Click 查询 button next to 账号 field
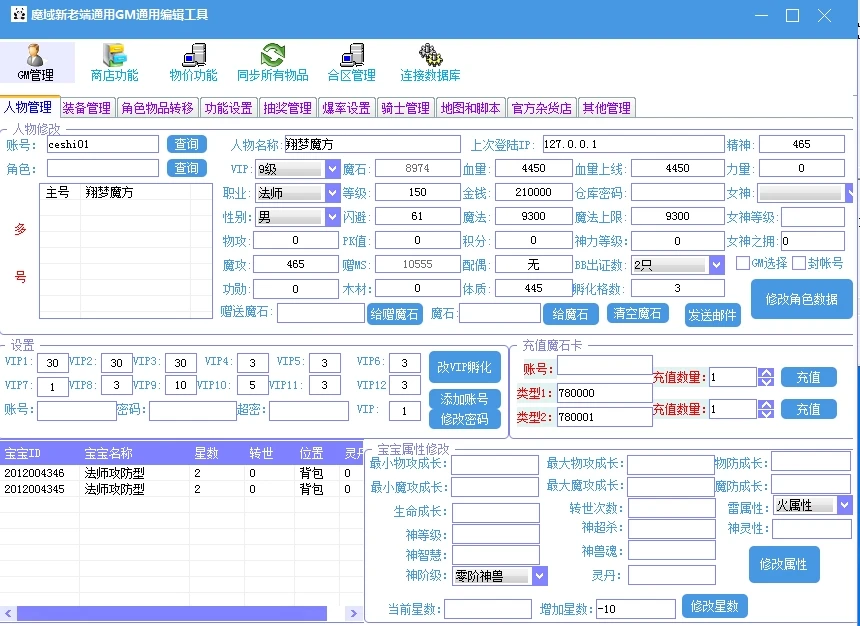Image resolution: width=860 pixels, height=626 pixels. [186, 144]
